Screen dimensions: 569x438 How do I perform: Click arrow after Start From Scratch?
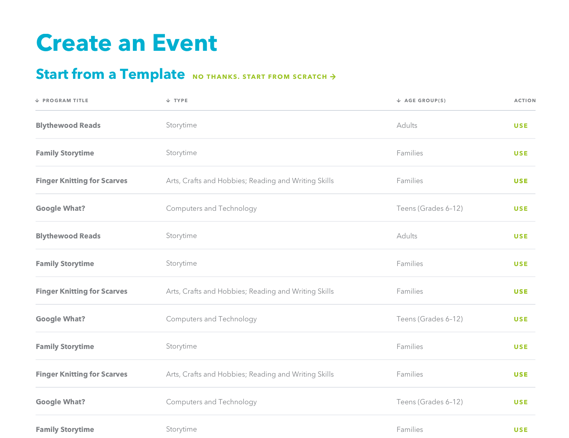pyautogui.click(x=333, y=77)
